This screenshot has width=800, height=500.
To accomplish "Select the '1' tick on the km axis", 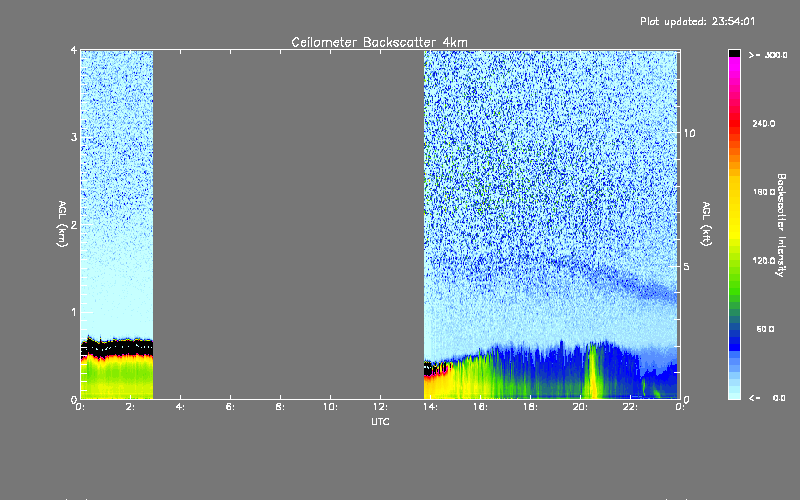I will [x=74, y=312].
